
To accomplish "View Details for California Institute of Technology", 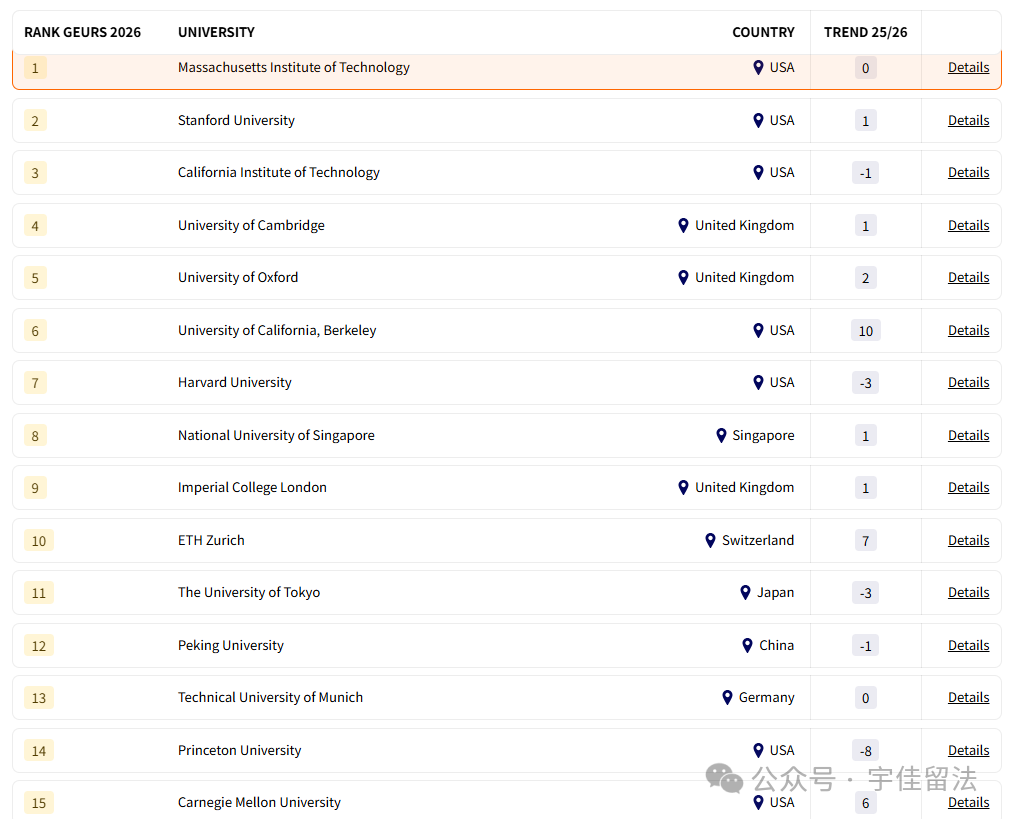I will pos(968,172).
